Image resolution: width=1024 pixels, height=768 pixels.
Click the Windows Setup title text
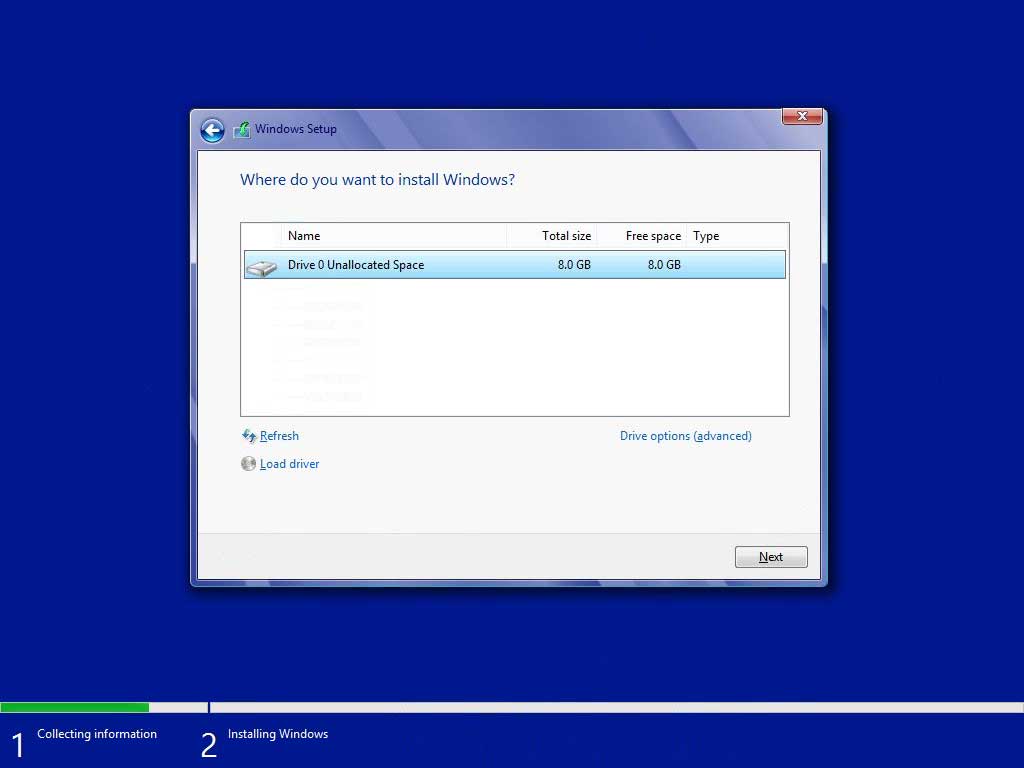(x=296, y=129)
